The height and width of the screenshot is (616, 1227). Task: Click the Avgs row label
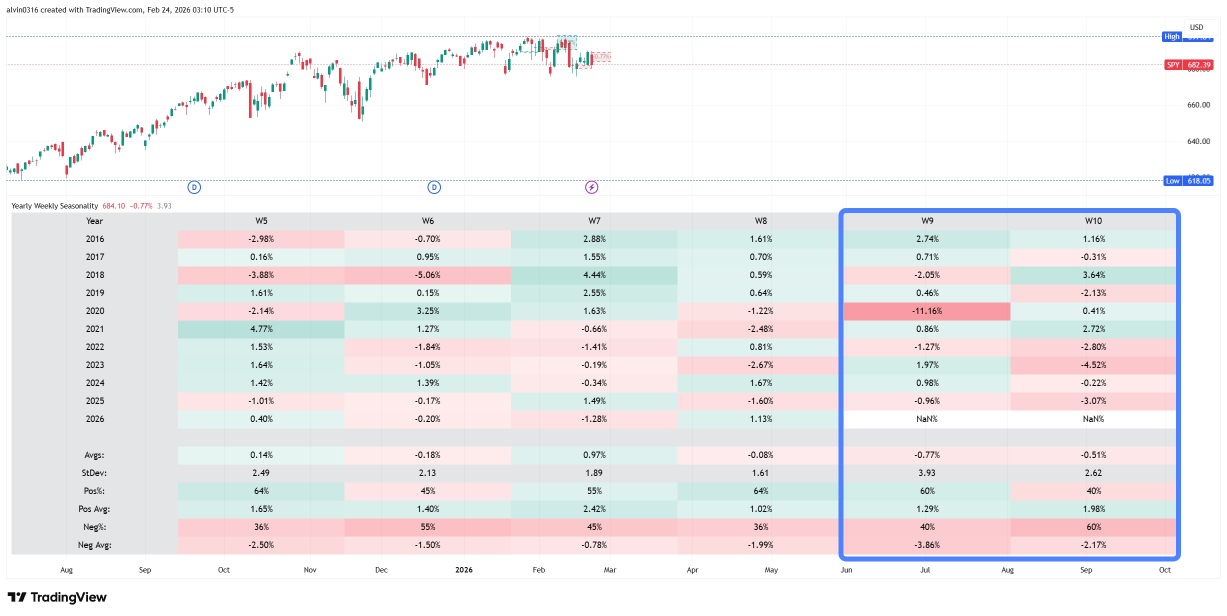click(x=95, y=455)
